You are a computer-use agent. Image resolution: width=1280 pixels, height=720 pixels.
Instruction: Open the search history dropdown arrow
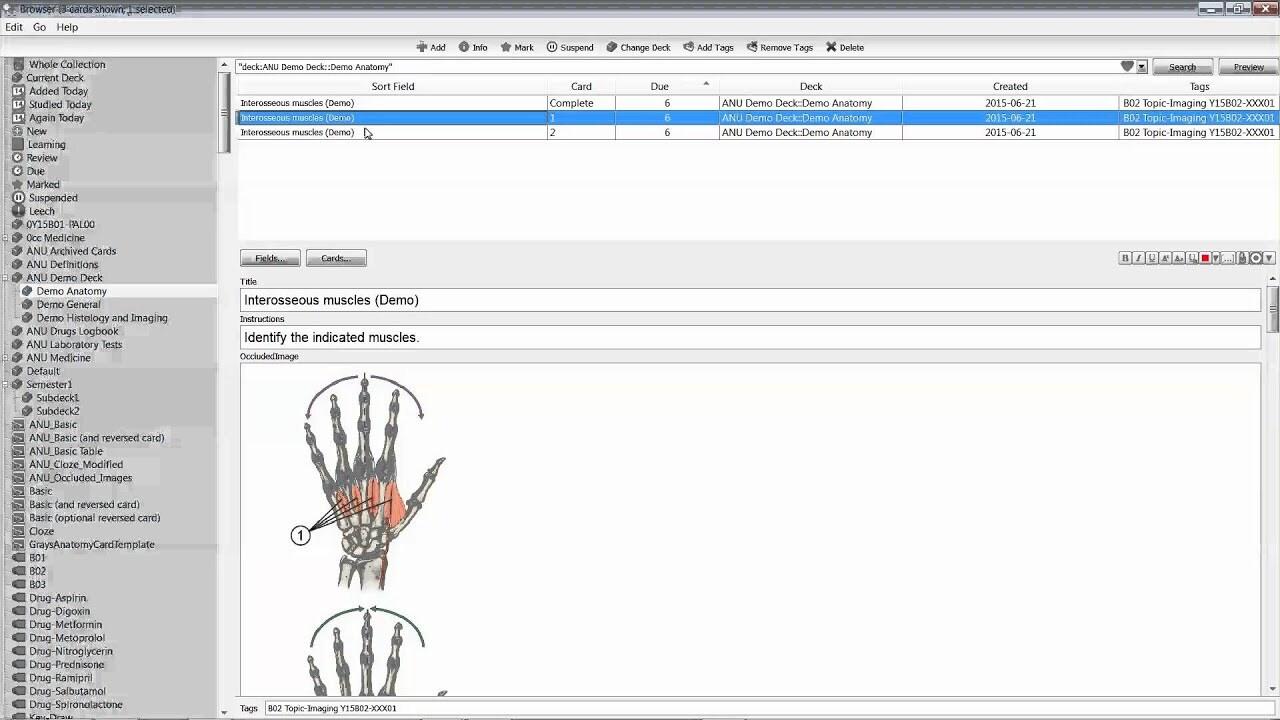tap(1142, 67)
